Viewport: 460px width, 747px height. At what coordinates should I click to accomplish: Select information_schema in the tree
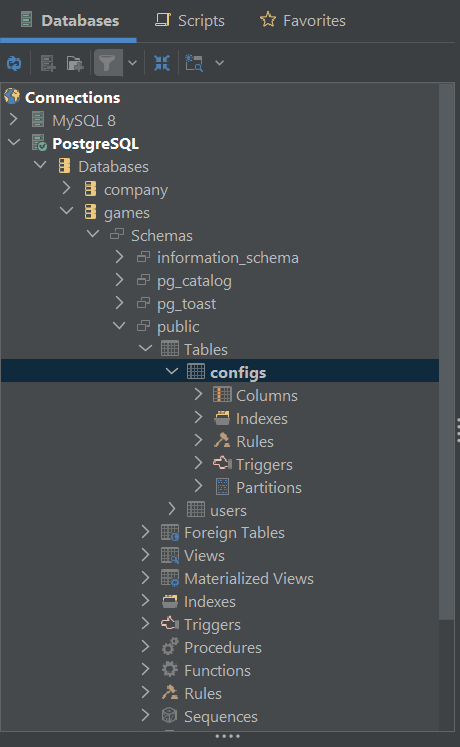coord(228,258)
